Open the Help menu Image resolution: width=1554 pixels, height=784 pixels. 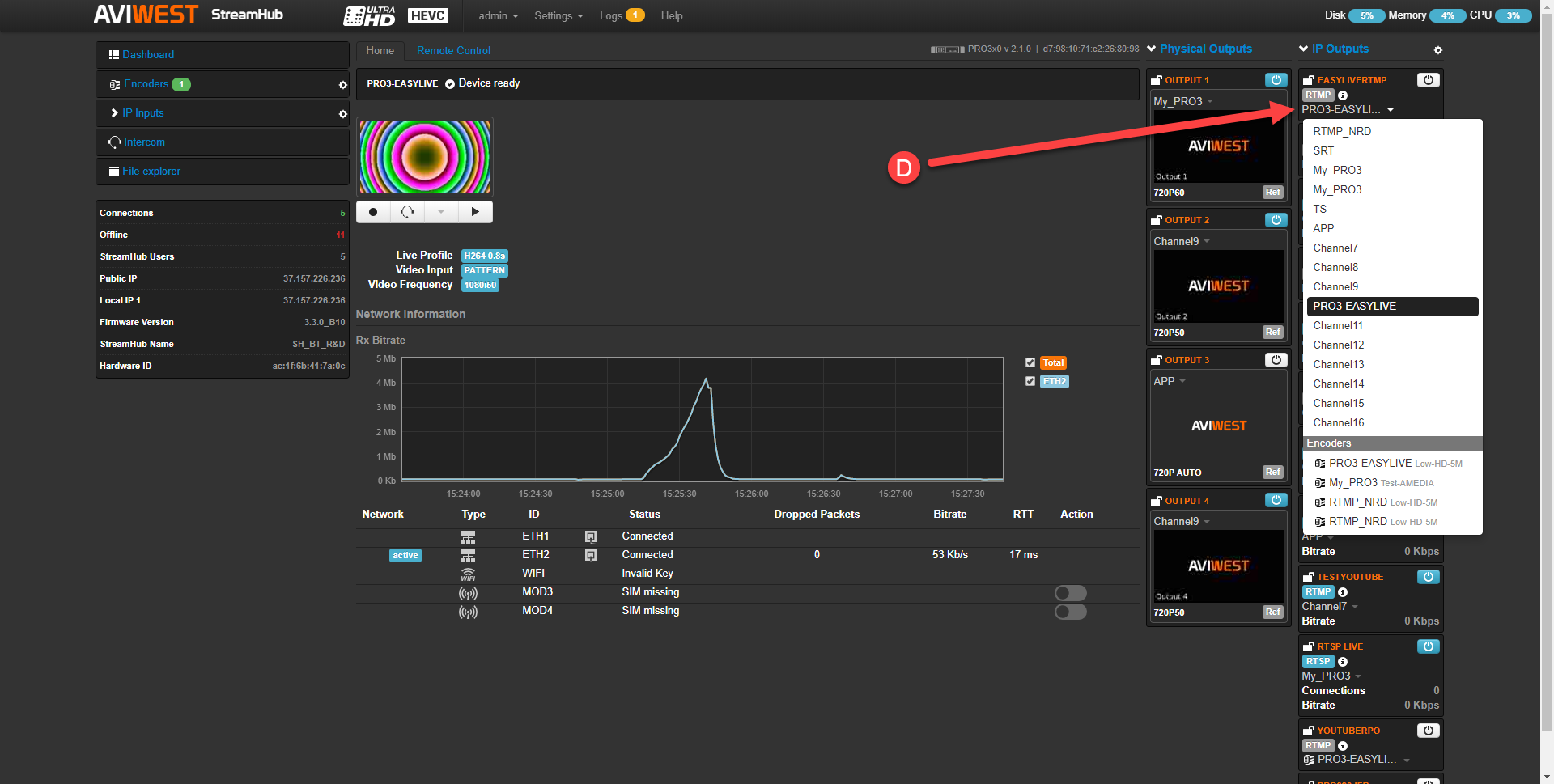coord(672,15)
